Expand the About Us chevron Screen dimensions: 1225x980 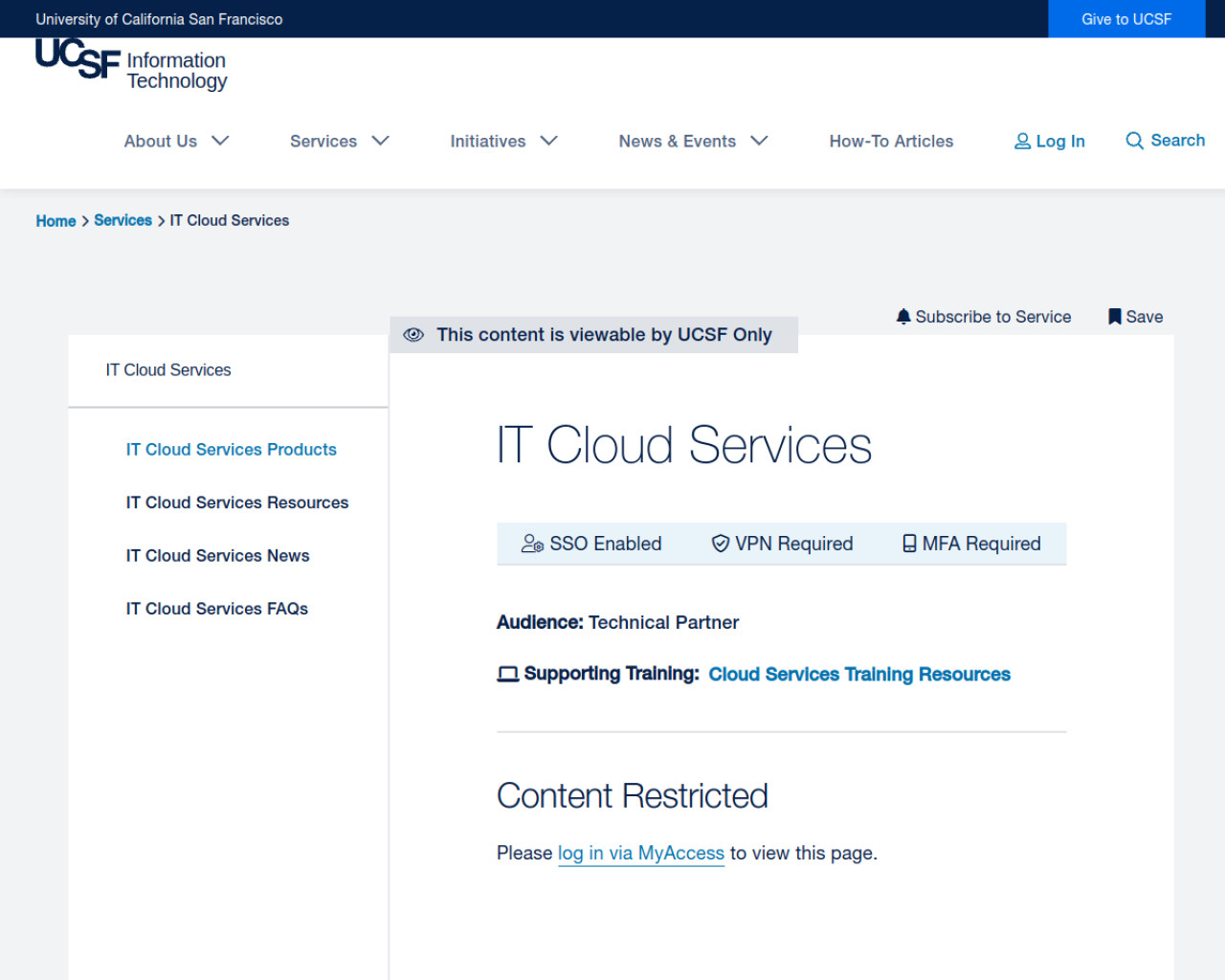(x=220, y=141)
